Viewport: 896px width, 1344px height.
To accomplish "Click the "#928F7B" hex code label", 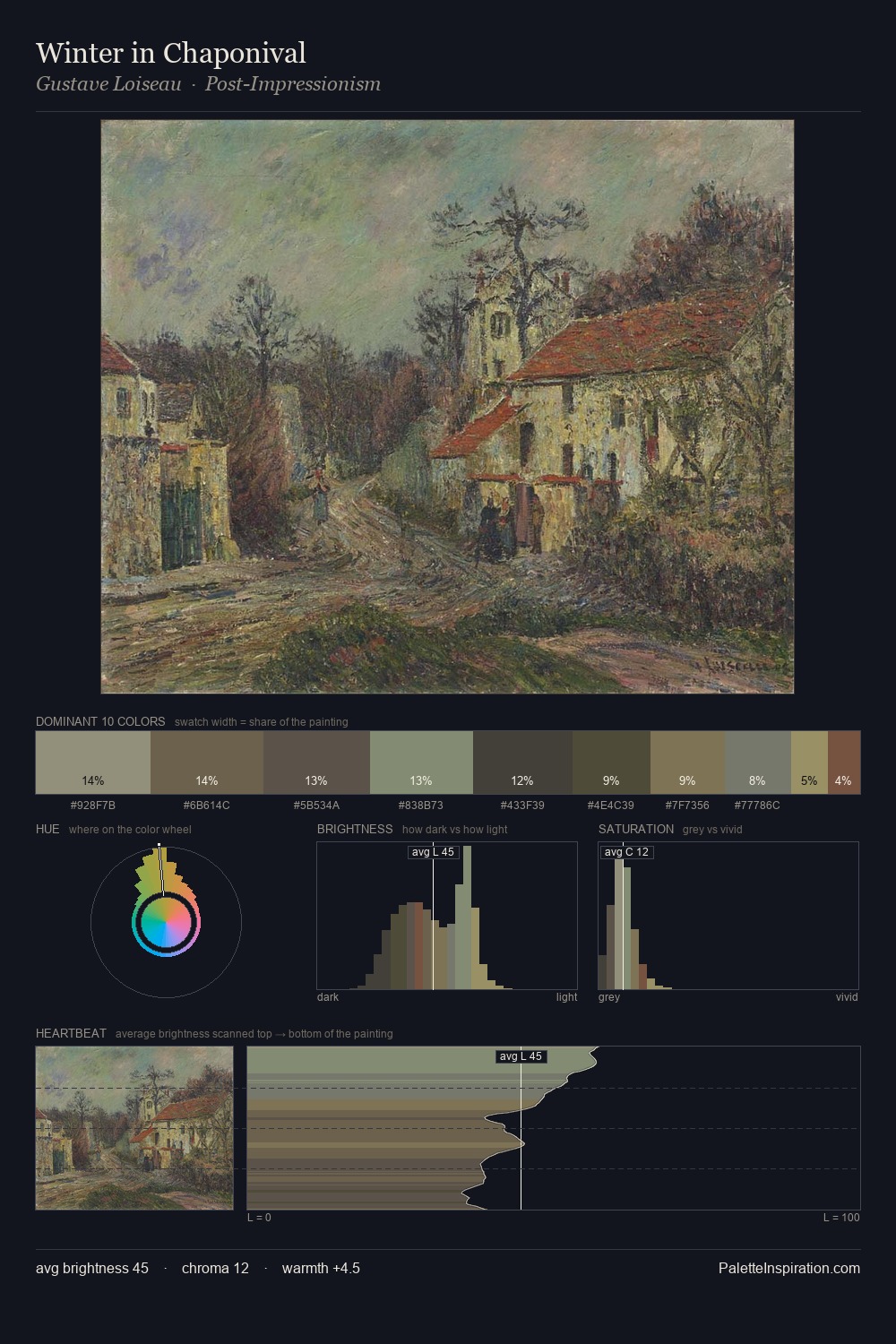I will 93,805.
